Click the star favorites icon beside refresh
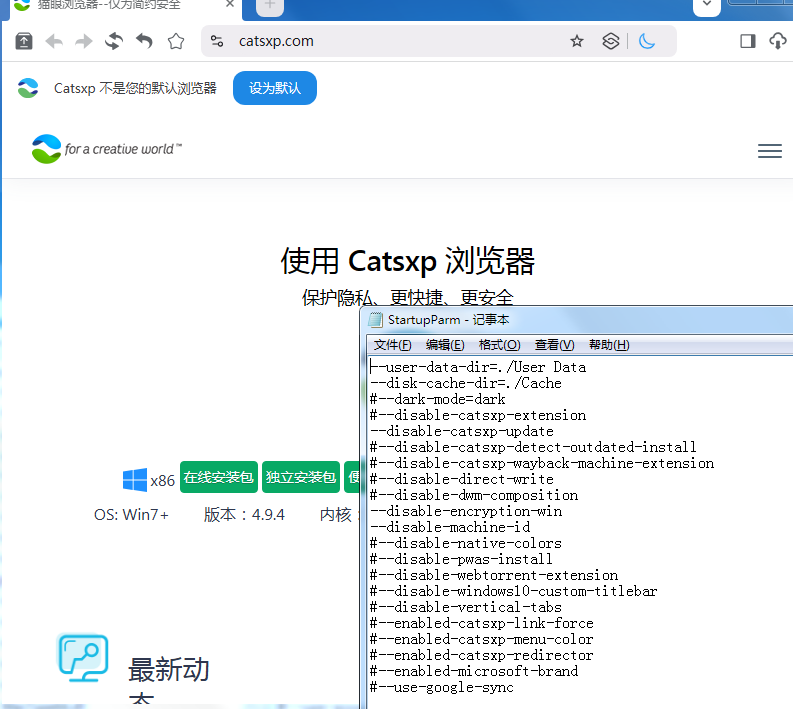Screen dimensions: 793x709 pyautogui.click(x=175, y=41)
